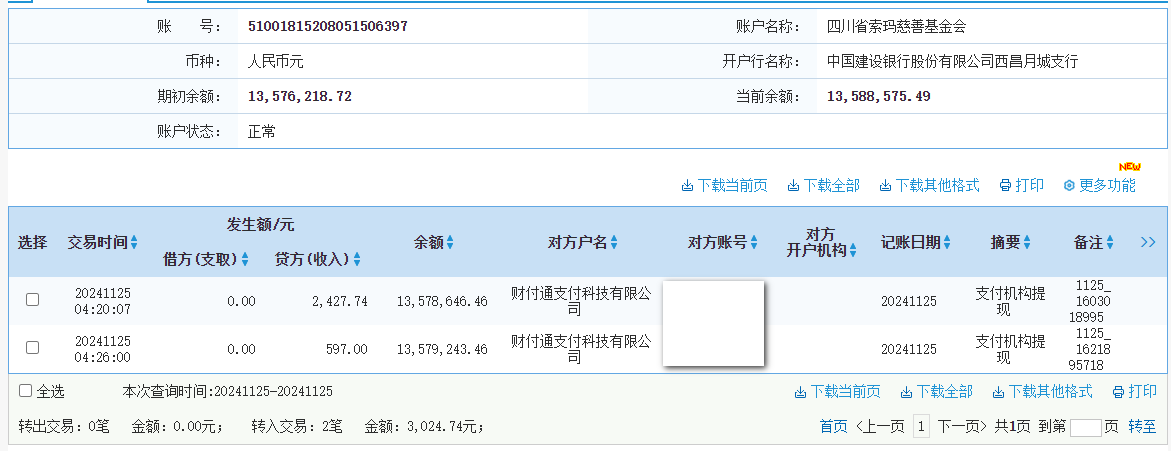1171x451 pixels.
Task: Click download icon beside bottom 下载当前页
Action: coord(800,392)
